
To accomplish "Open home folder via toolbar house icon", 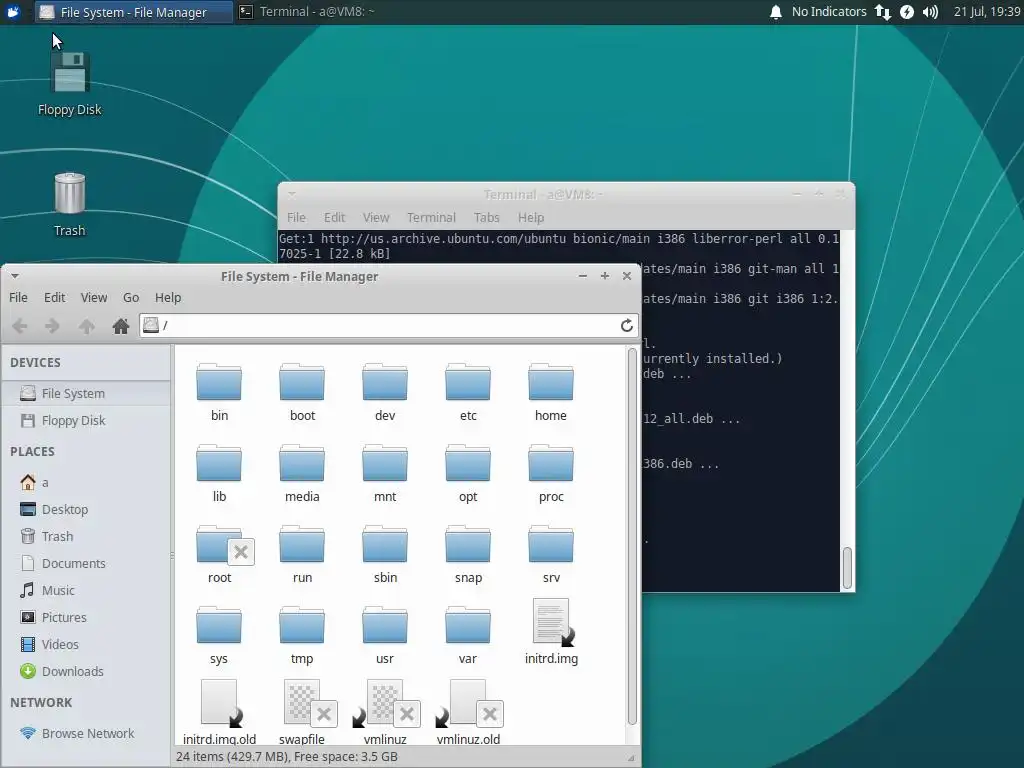I will click(120, 325).
